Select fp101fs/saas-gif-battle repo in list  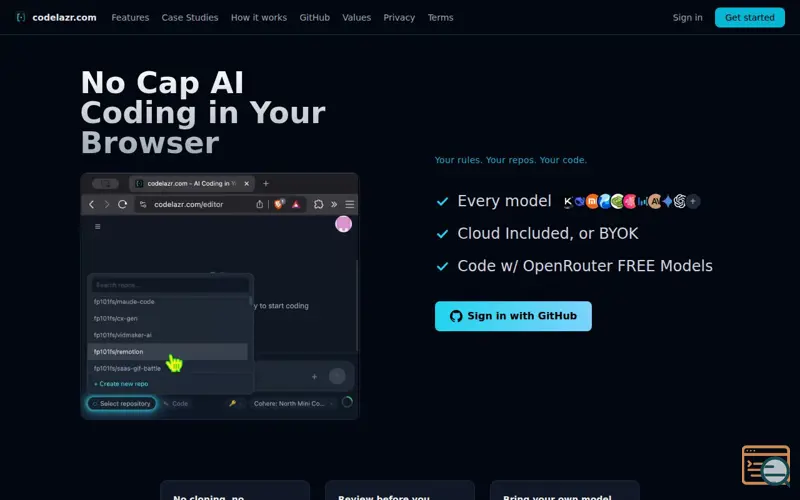click(167, 368)
